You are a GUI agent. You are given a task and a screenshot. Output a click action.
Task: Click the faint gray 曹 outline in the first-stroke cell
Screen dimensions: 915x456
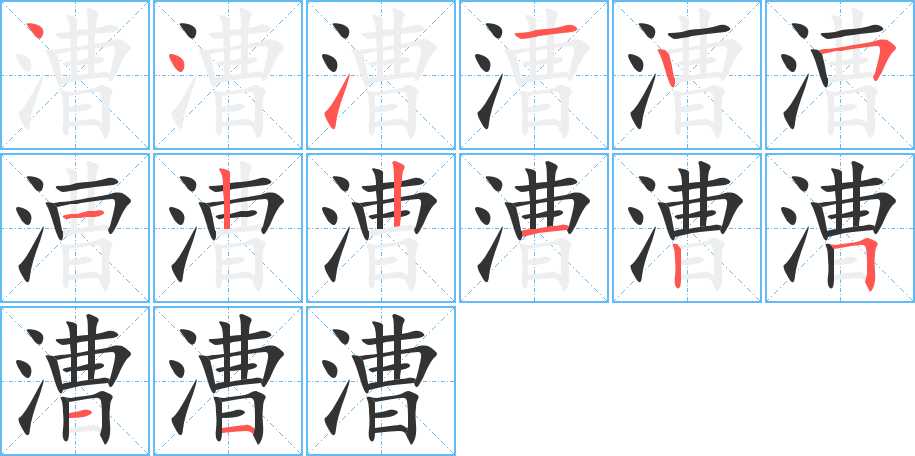[88, 73]
